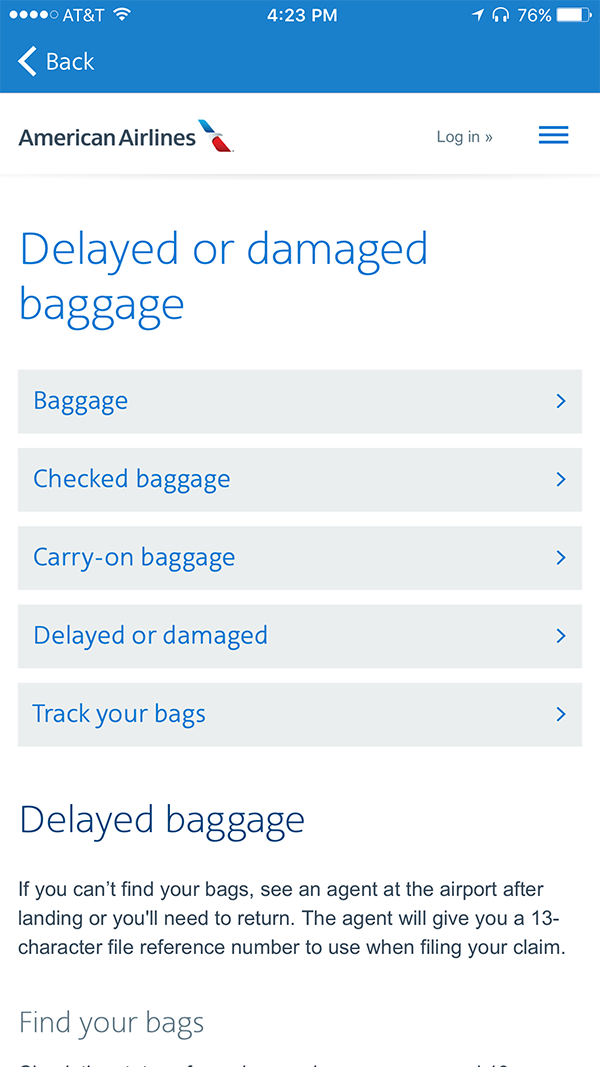Expand the Checked baggage chevron
Image resolution: width=600 pixels, height=1067 pixels.
click(x=561, y=479)
